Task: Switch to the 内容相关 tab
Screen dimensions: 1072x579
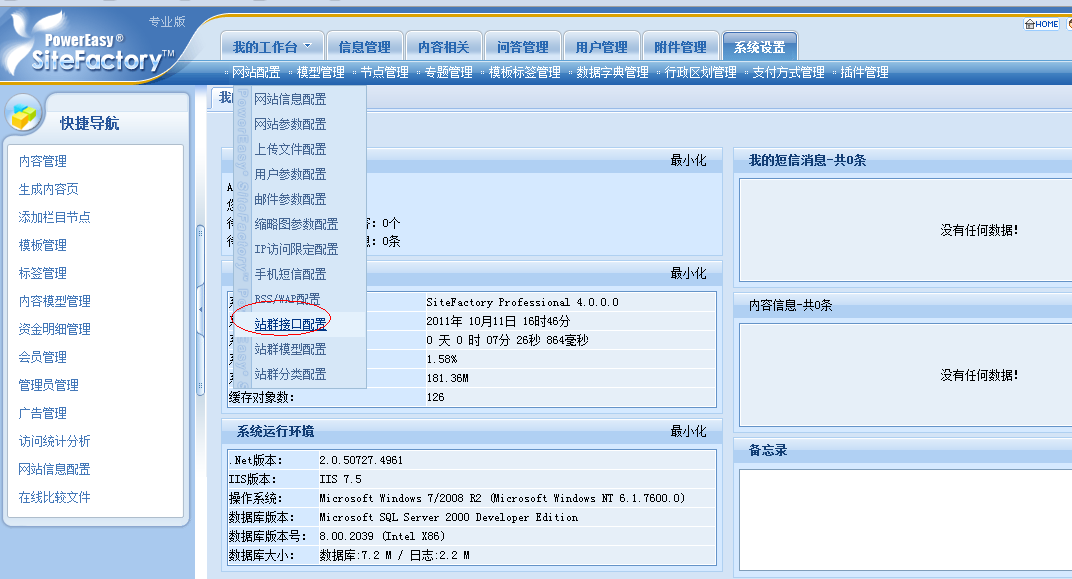Action: point(444,47)
